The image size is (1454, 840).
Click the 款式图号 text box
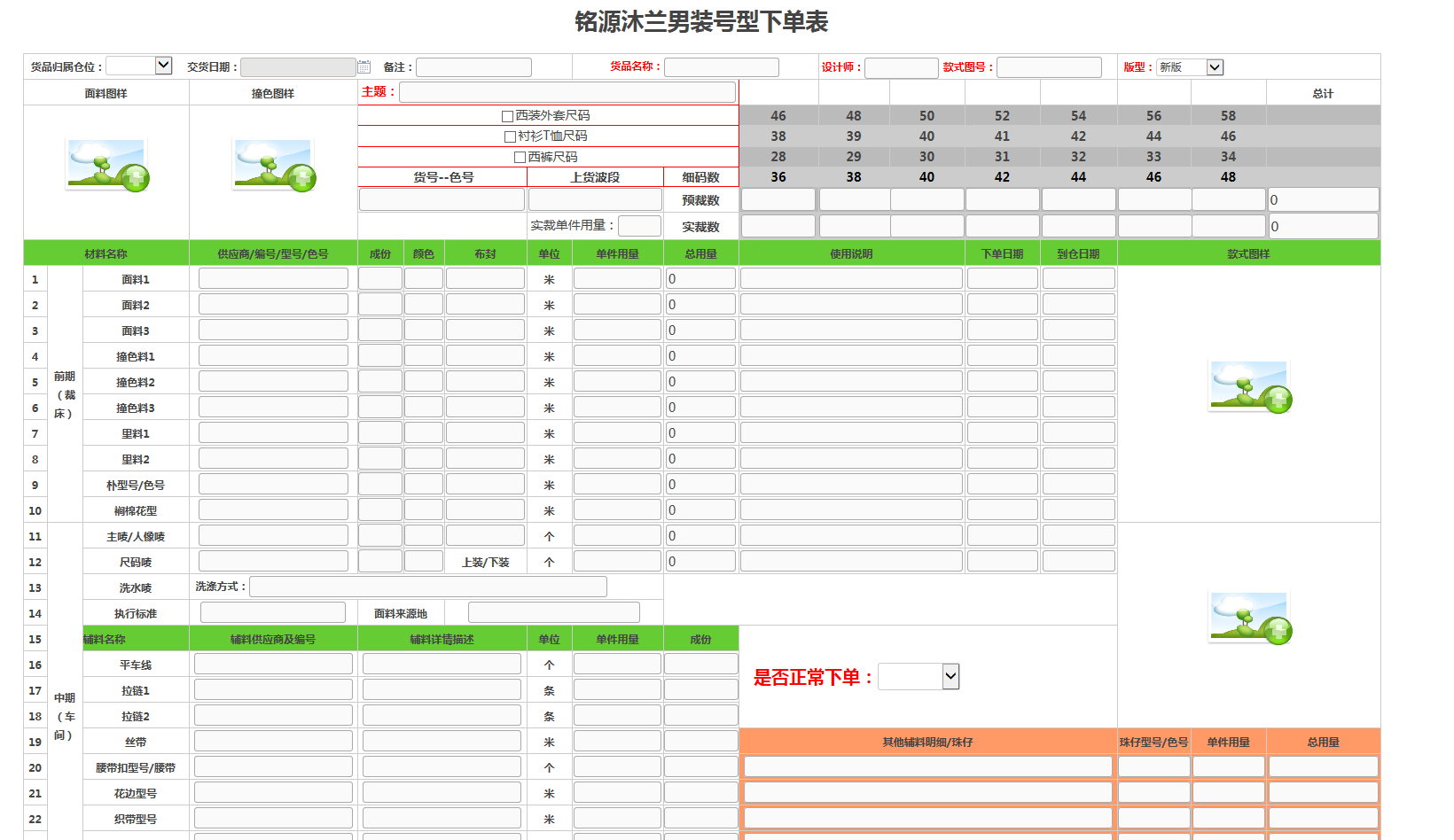[1049, 67]
